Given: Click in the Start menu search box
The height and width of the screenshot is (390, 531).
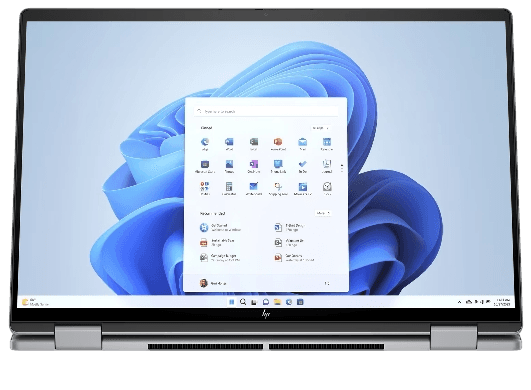Looking at the screenshot, I should (266, 111).
